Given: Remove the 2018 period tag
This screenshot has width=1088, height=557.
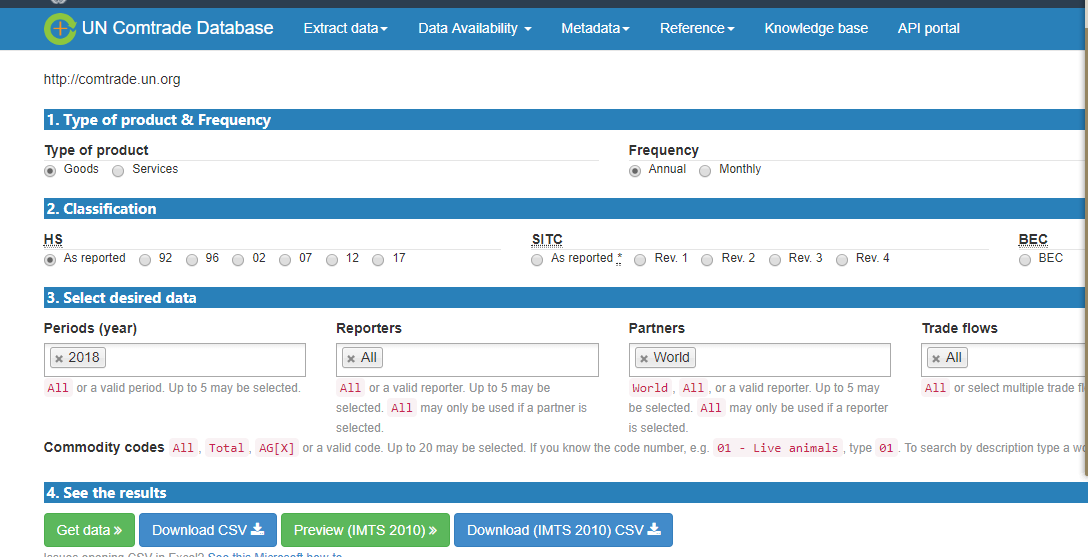Looking at the screenshot, I should 59,359.
